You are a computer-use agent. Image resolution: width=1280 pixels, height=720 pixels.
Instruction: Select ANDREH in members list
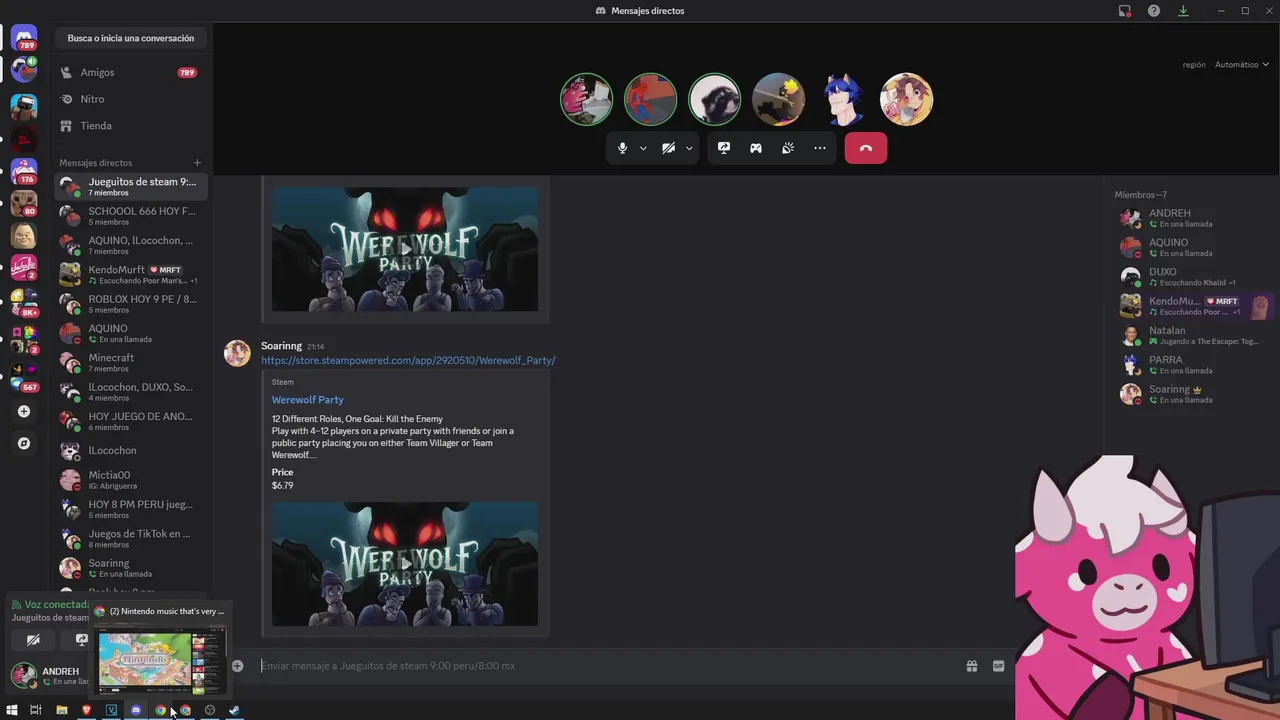click(x=1192, y=218)
